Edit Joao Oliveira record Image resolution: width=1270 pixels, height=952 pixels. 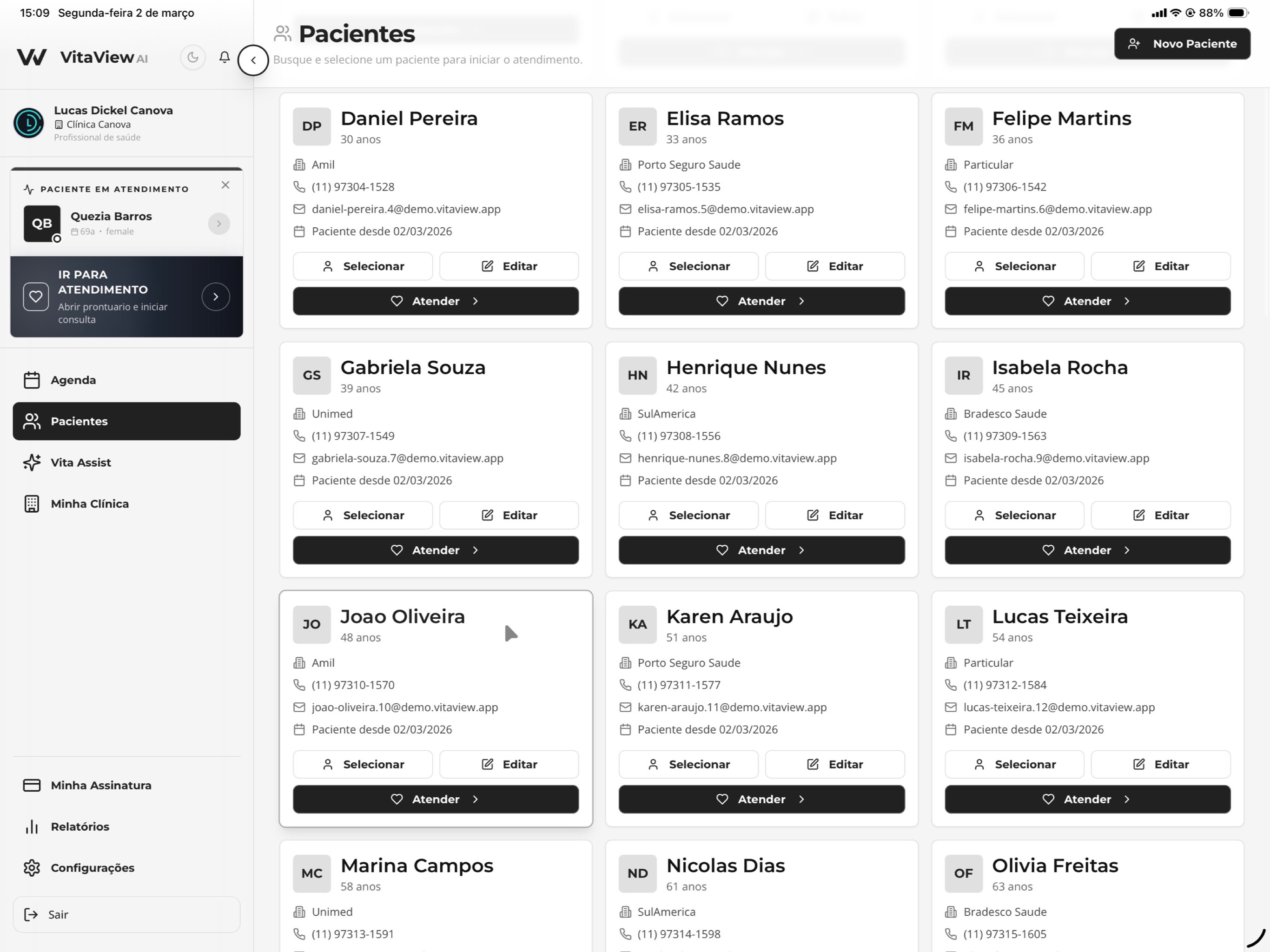click(x=509, y=765)
